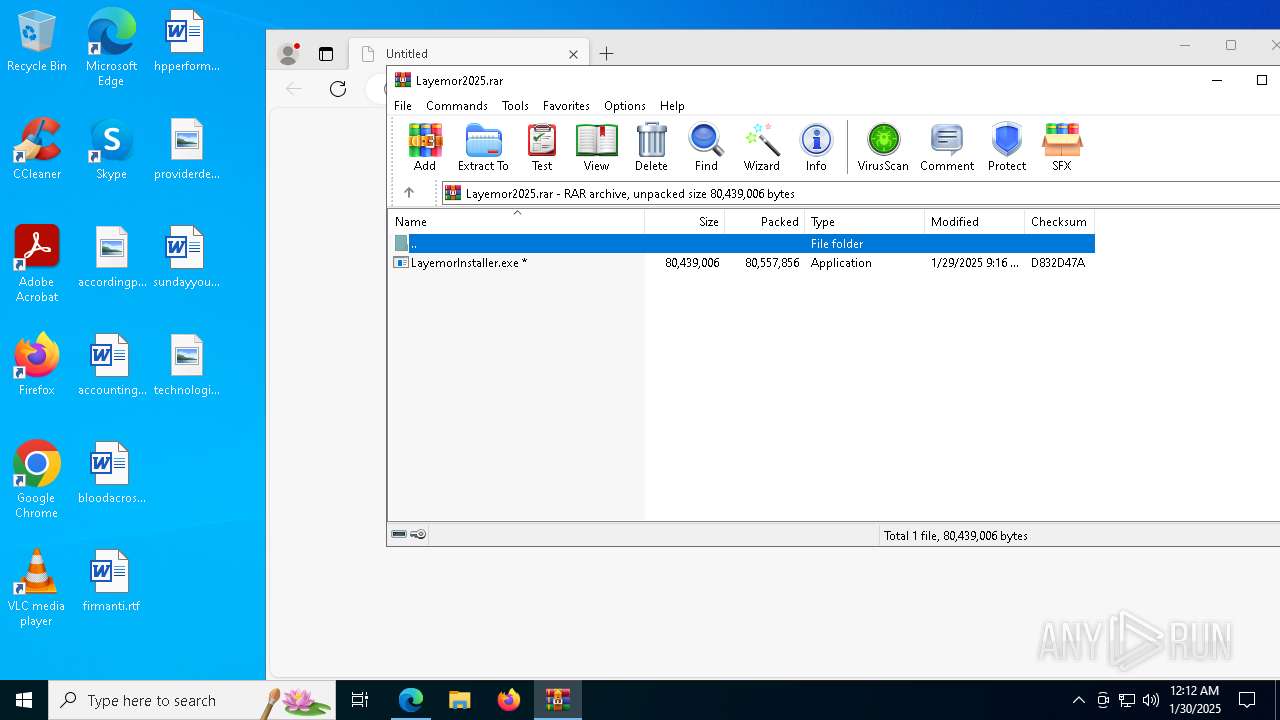The width and height of the screenshot is (1280, 720).
Task: Launch the Wizard tool
Action: click(761, 147)
